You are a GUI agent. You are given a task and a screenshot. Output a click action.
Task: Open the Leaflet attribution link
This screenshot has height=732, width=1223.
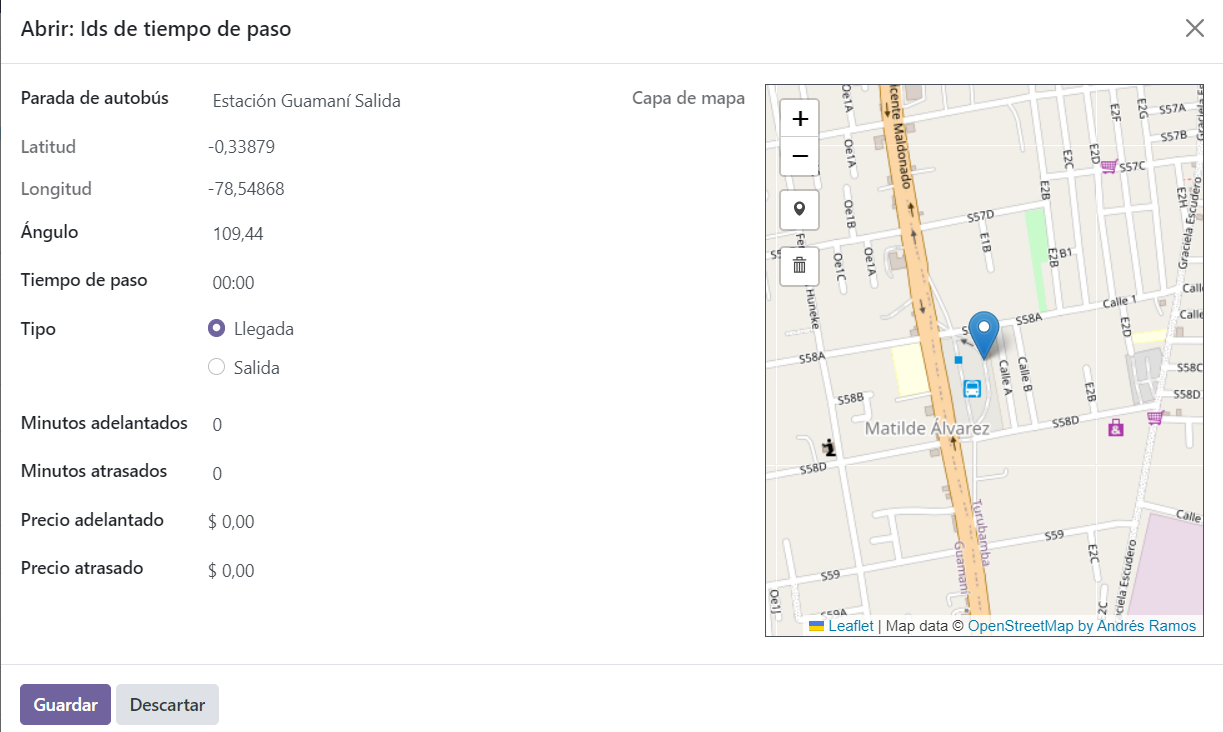tap(851, 626)
